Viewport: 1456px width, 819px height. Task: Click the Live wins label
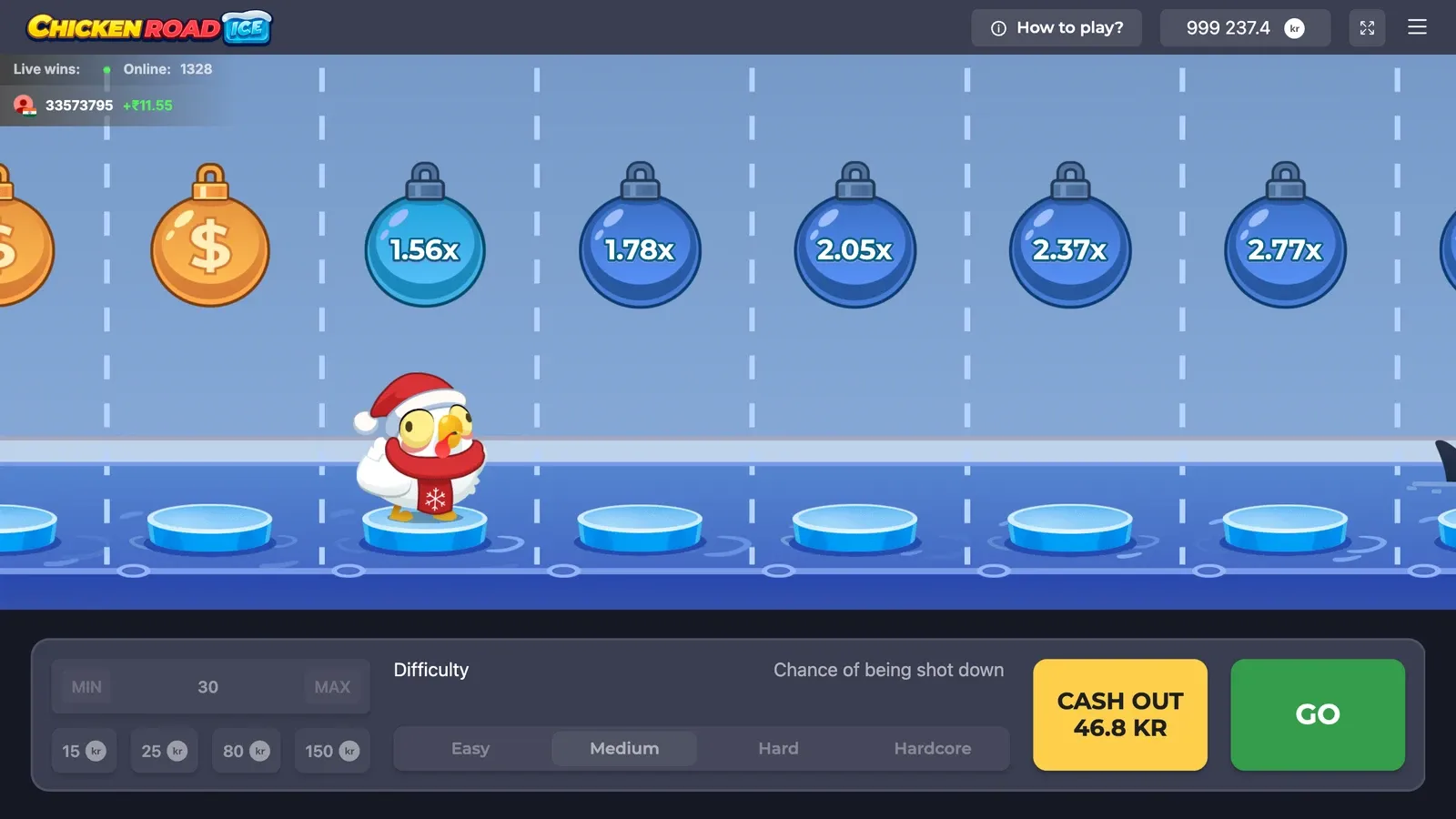[x=46, y=69]
